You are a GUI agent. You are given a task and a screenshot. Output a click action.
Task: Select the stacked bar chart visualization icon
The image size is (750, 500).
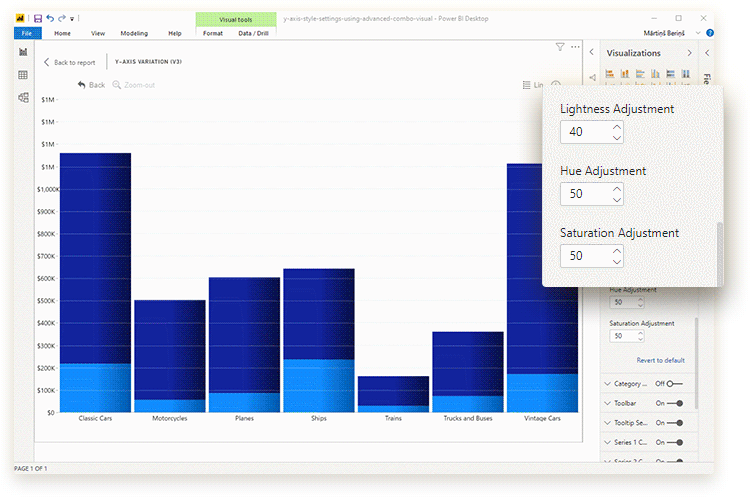point(610,73)
